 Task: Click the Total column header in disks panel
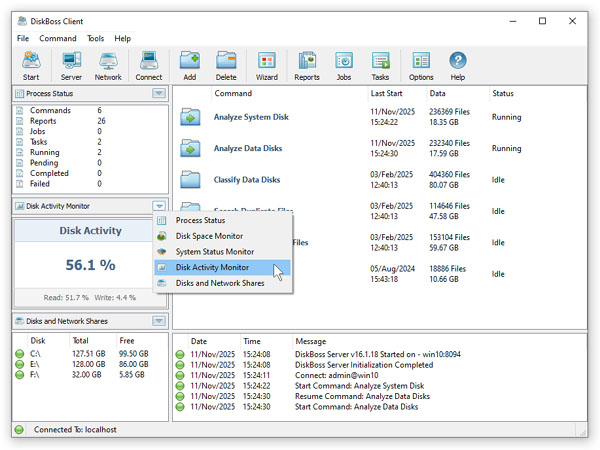click(80, 341)
